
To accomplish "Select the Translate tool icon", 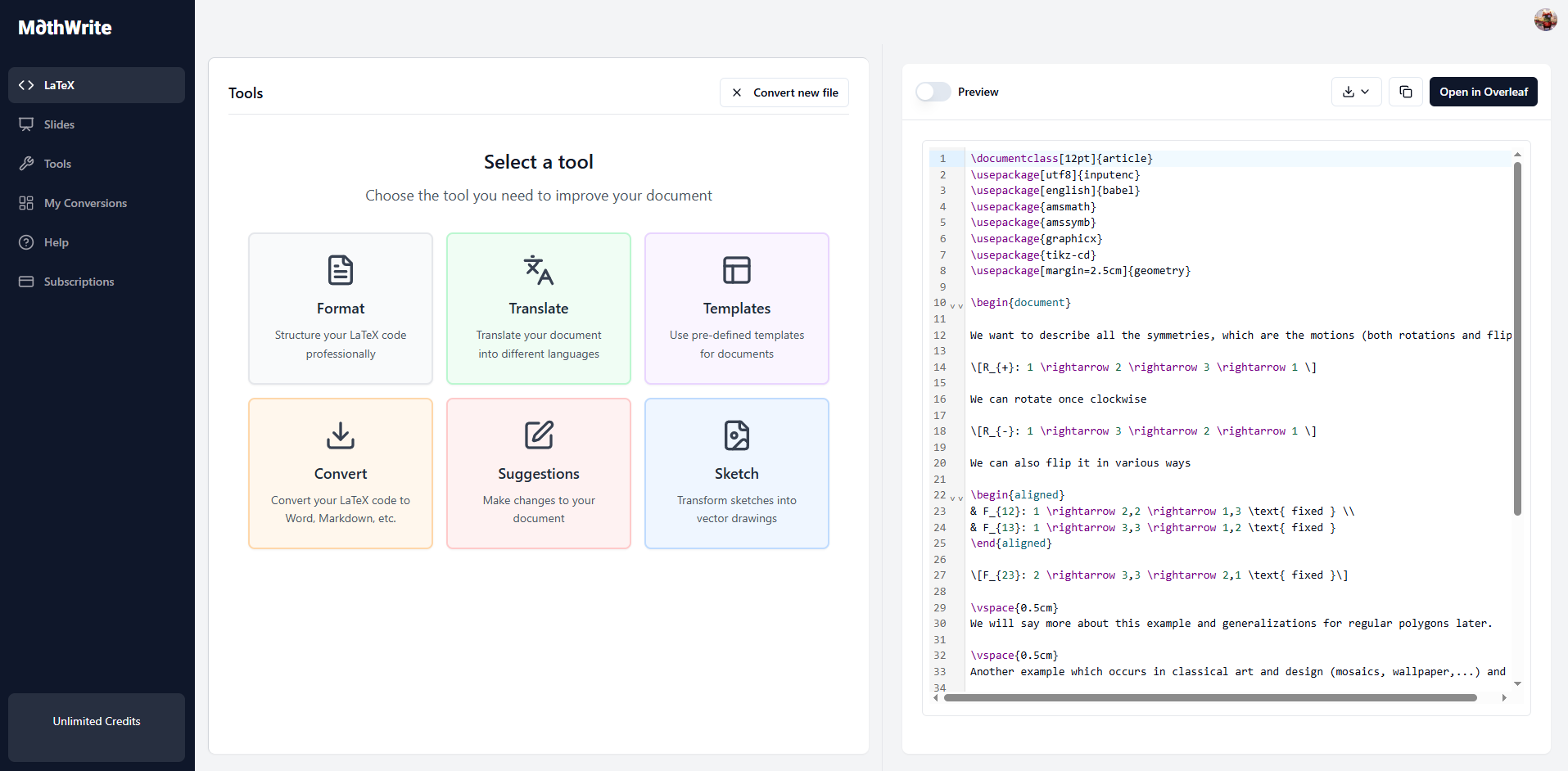I will 539,270.
